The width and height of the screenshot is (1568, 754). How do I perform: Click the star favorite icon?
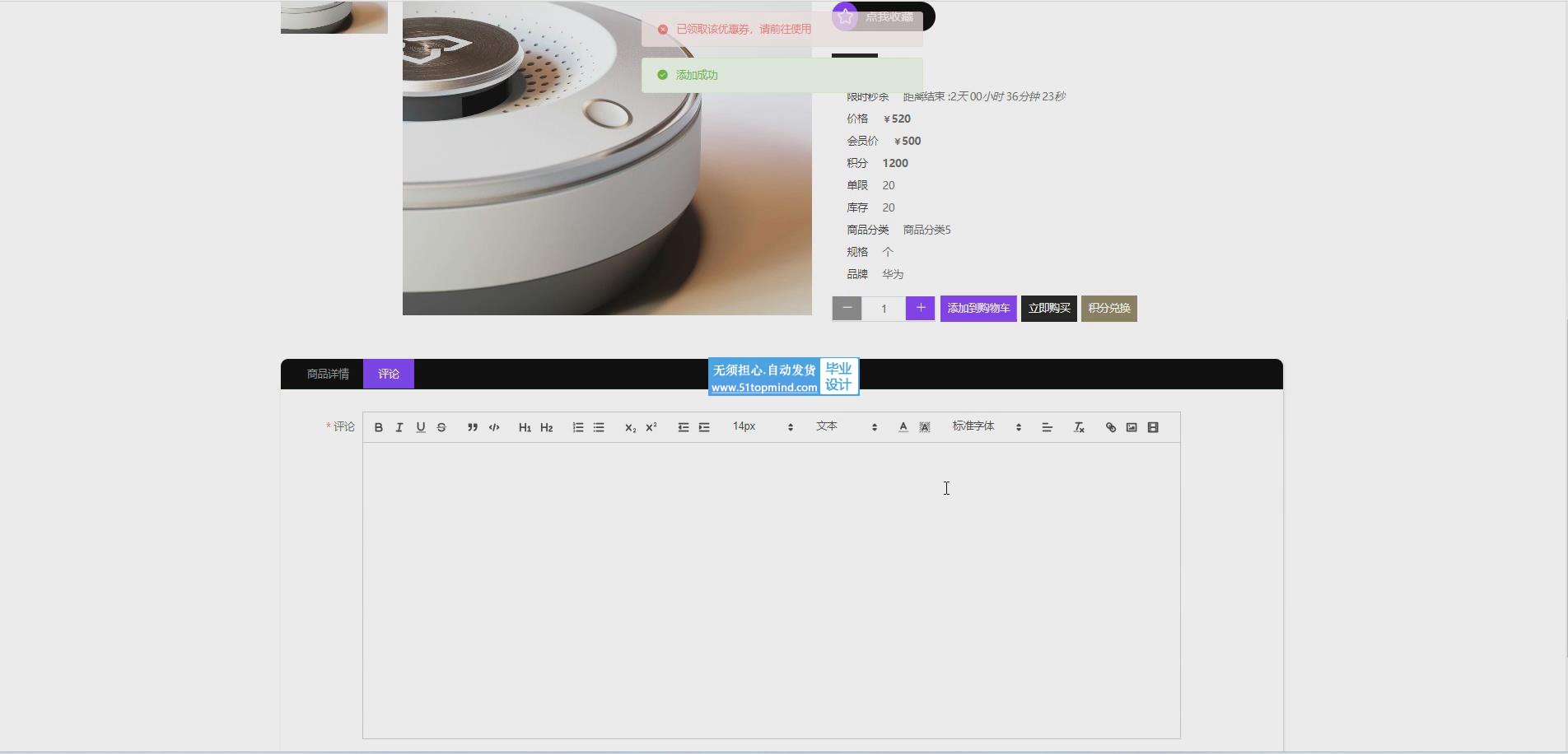pyautogui.click(x=845, y=16)
